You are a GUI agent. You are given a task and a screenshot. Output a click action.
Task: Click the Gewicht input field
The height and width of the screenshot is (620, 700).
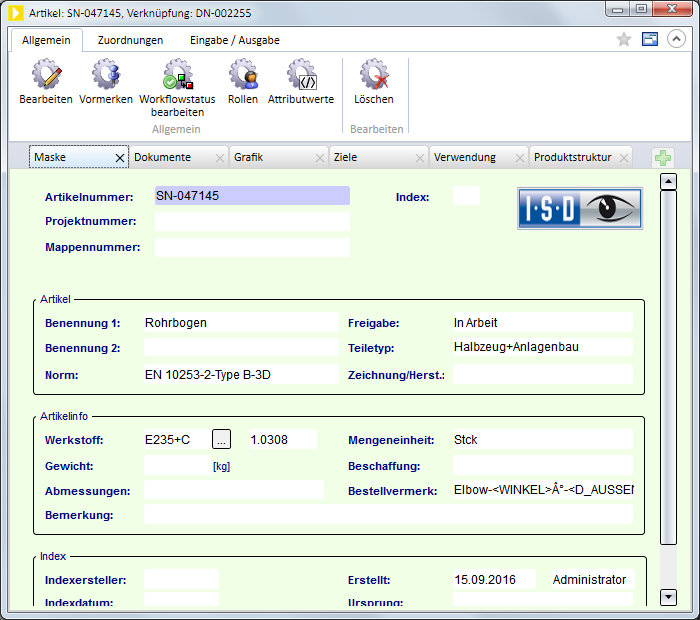click(177, 465)
